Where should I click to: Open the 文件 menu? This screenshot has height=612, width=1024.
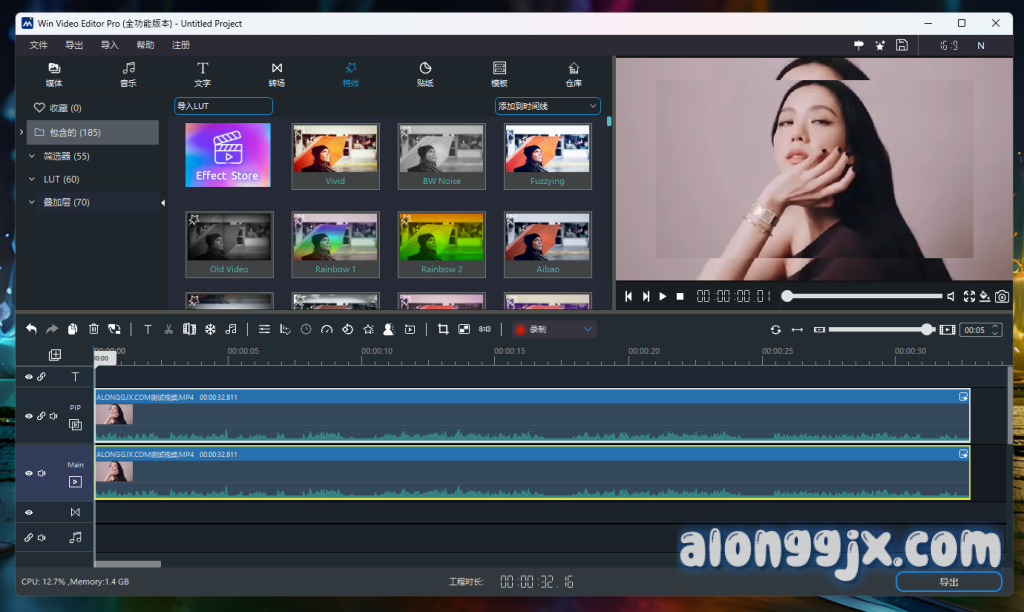click(x=39, y=45)
